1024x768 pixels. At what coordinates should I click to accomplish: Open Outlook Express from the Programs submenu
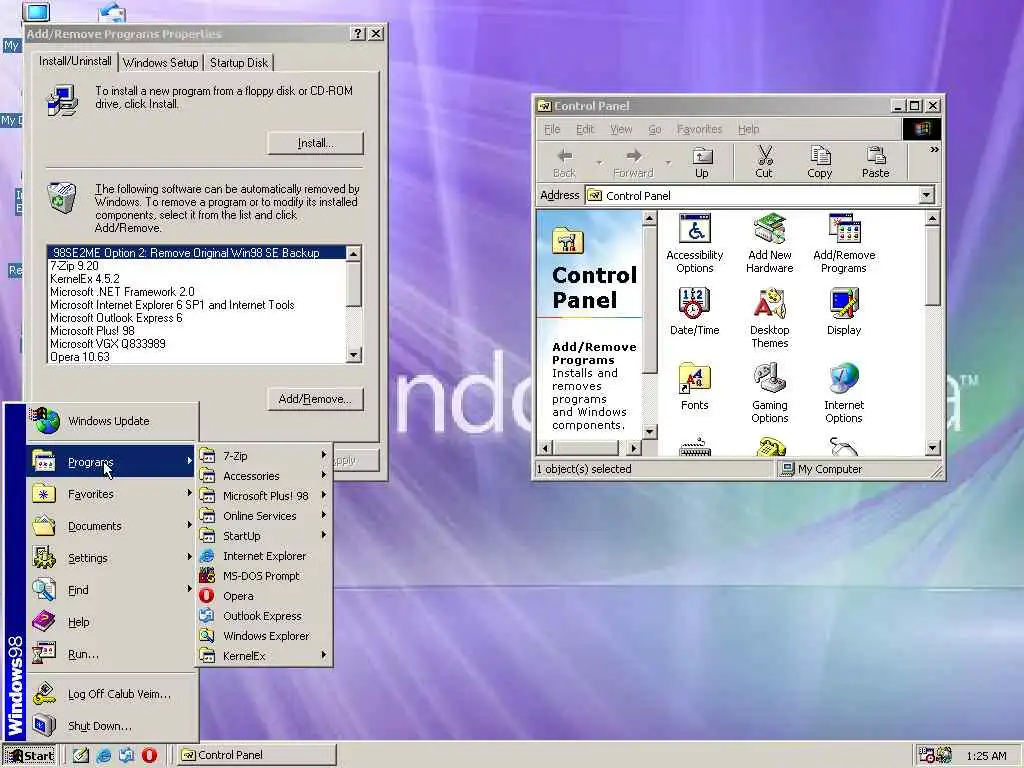[x=264, y=616]
